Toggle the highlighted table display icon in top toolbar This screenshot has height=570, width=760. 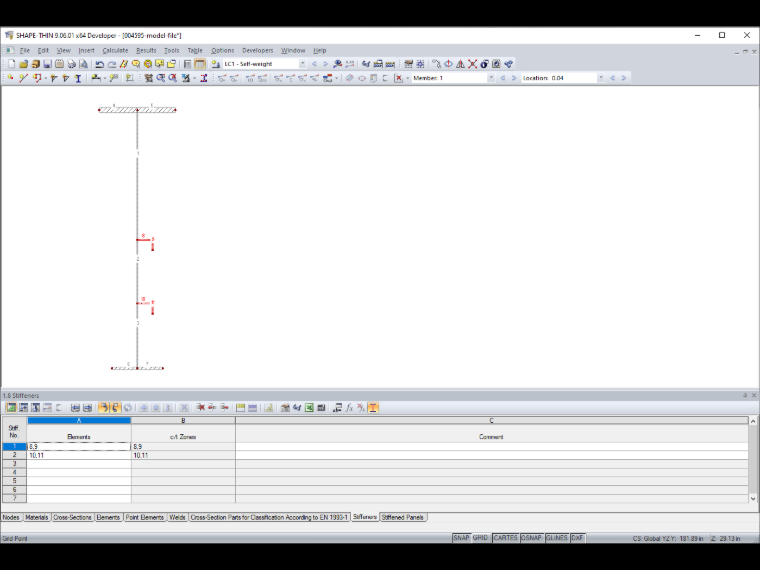199,64
